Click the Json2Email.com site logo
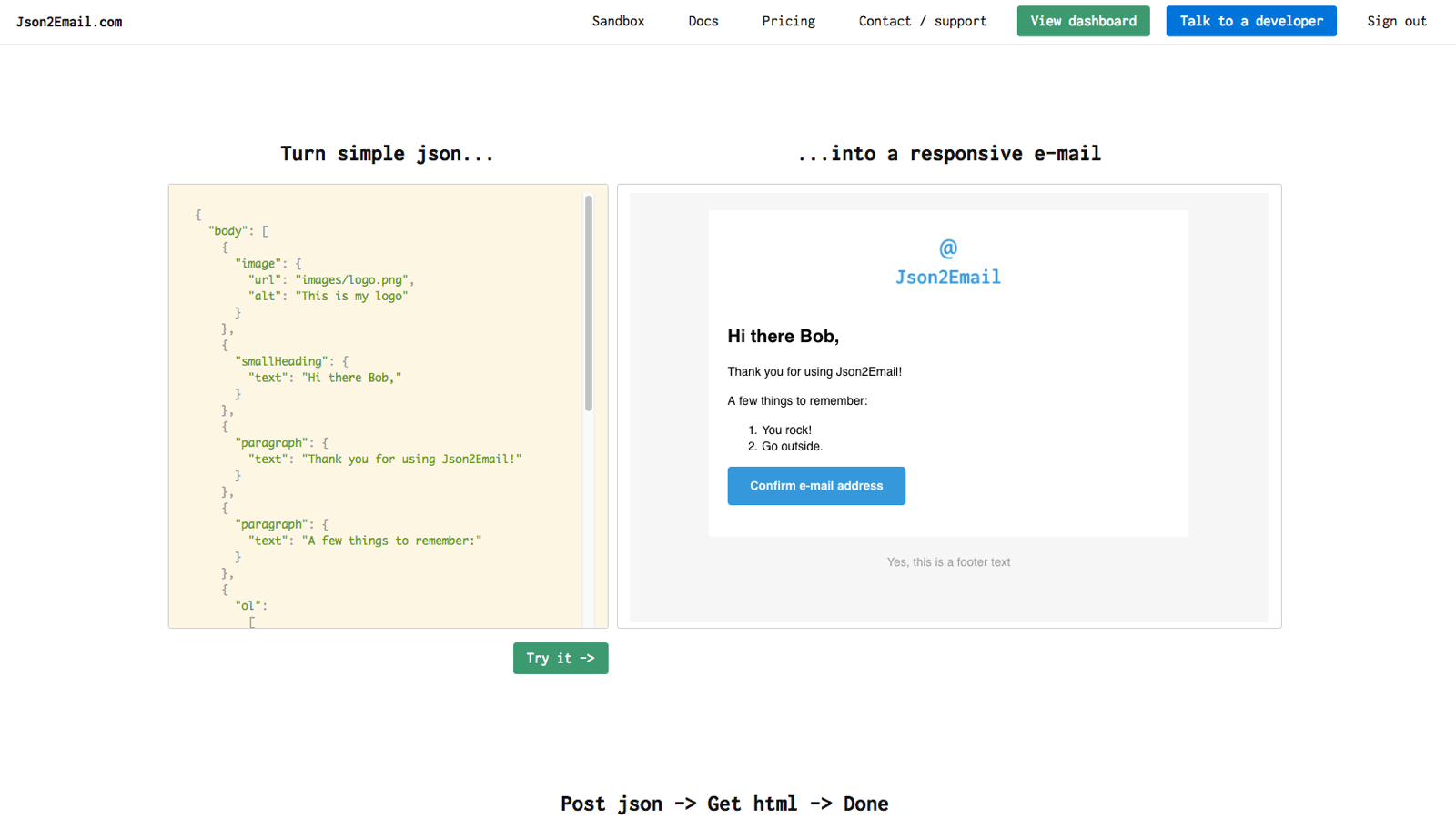Viewport: 1456px width, 819px height. 69,21
